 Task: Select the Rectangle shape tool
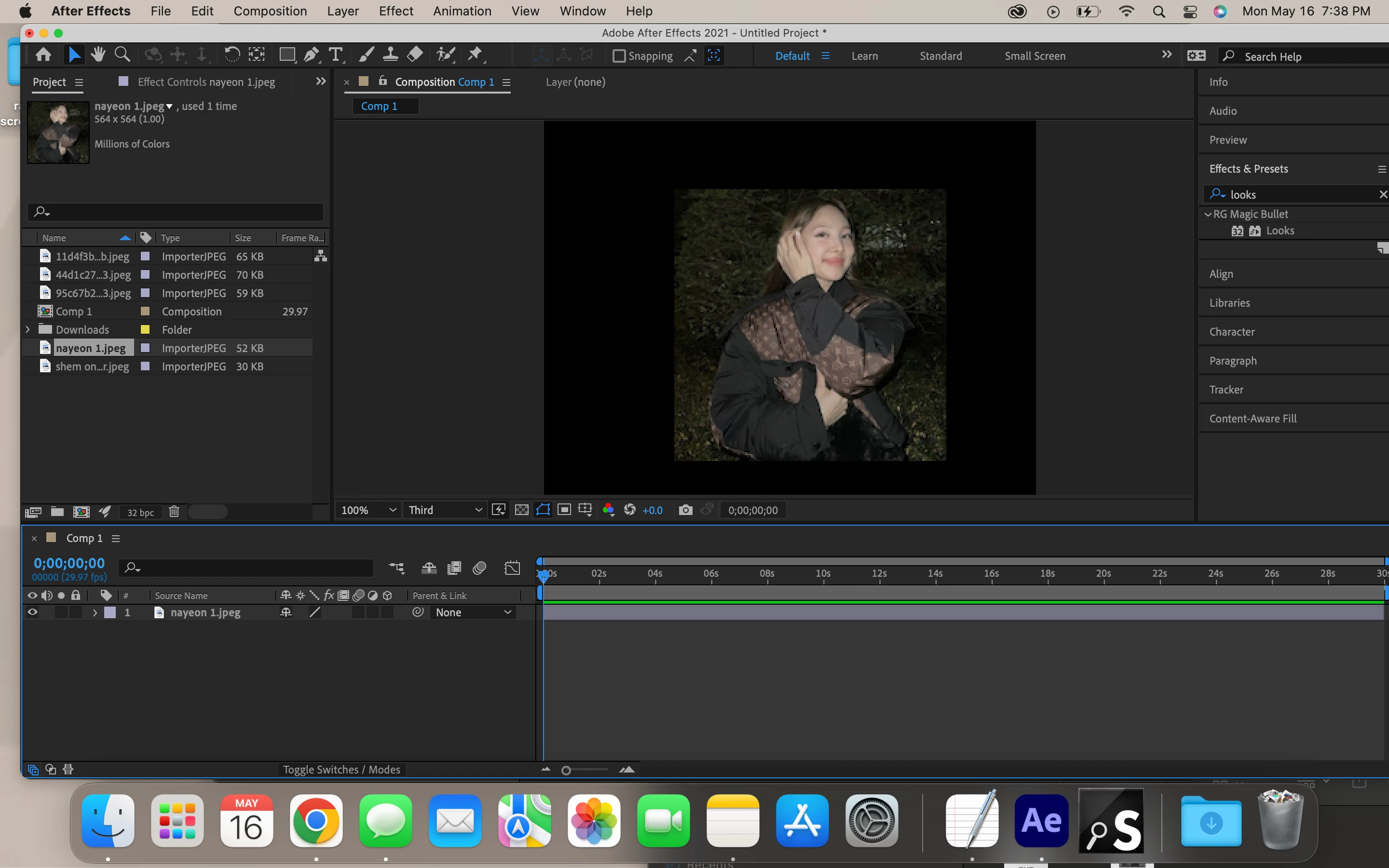pyautogui.click(x=287, y=55)
